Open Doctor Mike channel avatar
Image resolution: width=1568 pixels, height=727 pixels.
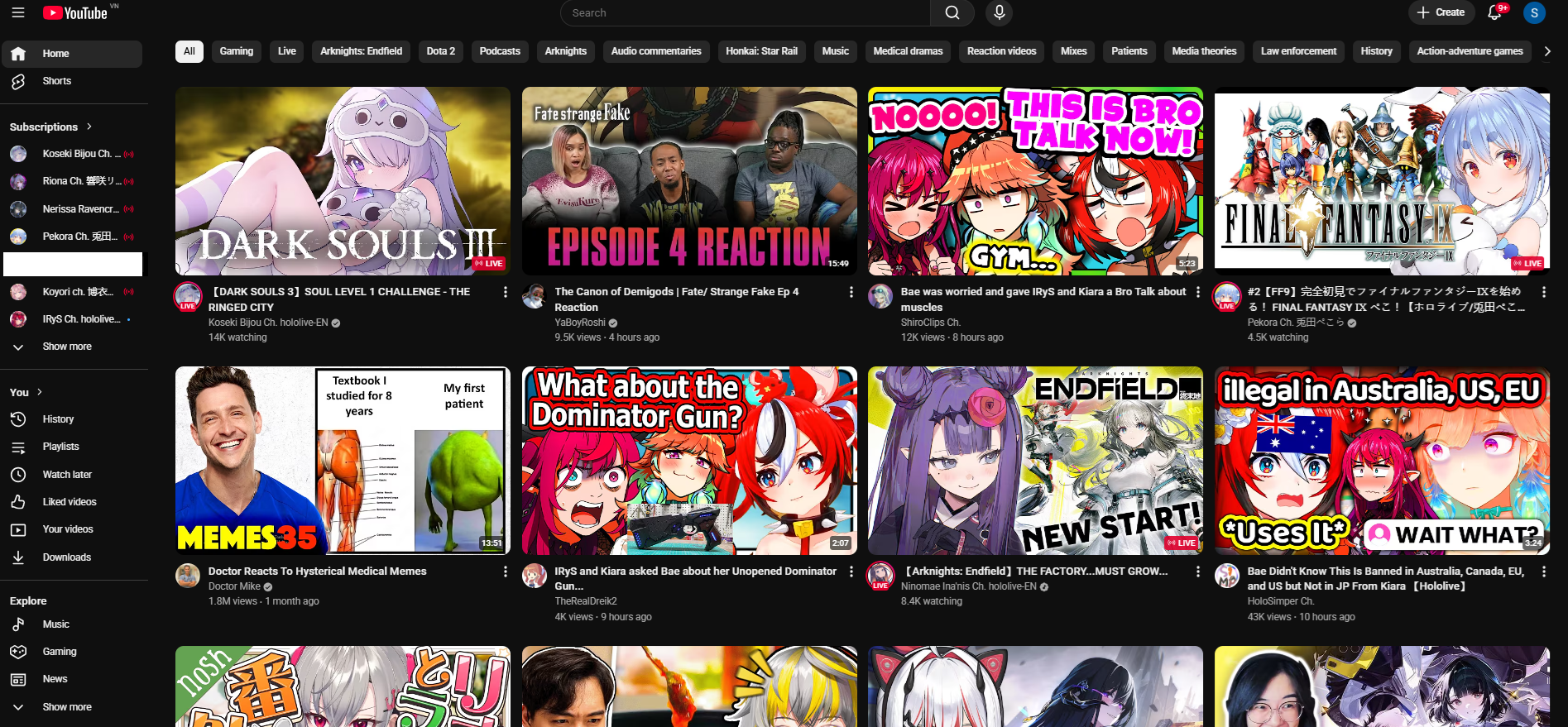(188, 576)
